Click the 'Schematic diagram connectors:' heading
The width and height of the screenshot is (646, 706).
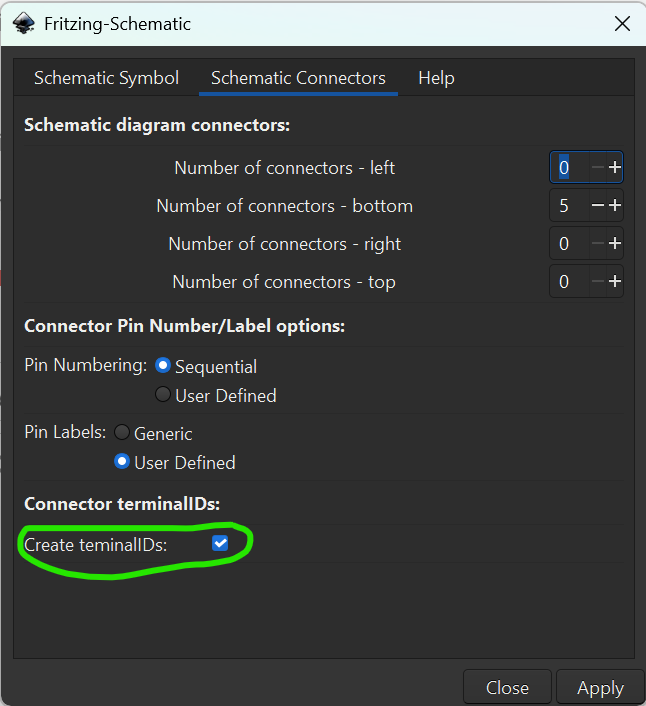pyautogui.click(x=157, y=125)
